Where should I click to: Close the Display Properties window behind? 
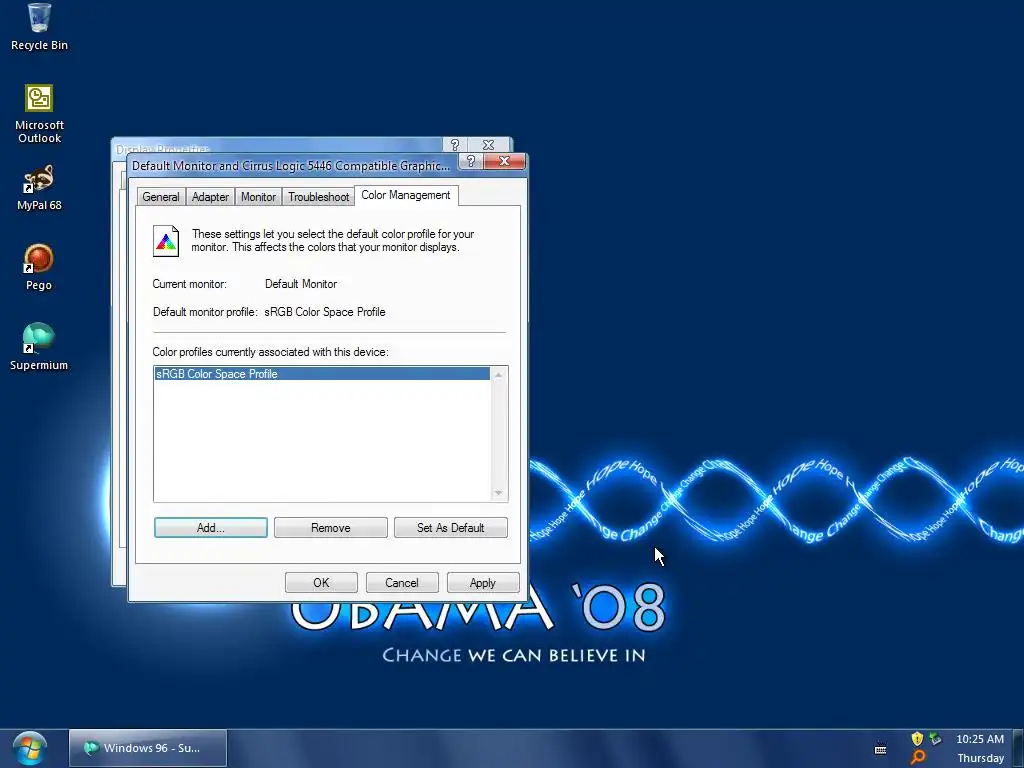(488, 144)
